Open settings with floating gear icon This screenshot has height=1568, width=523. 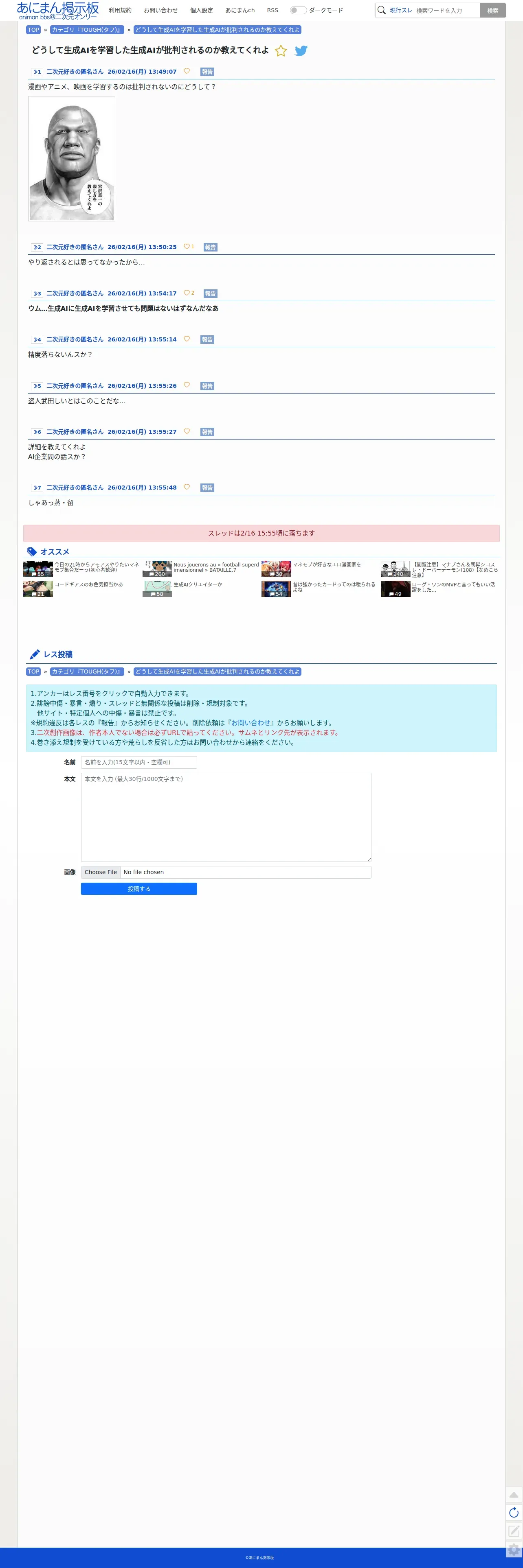tap(514, 1550)
